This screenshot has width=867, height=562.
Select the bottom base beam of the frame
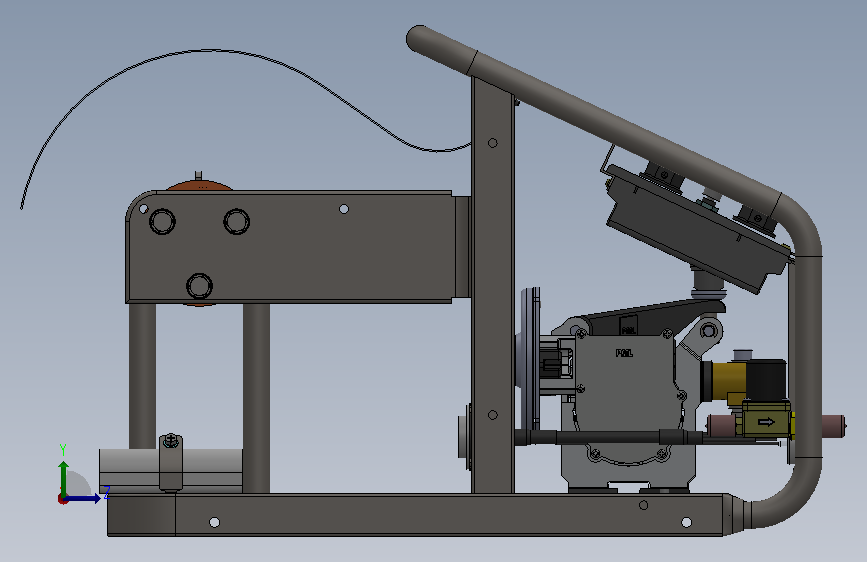[415, 515]
